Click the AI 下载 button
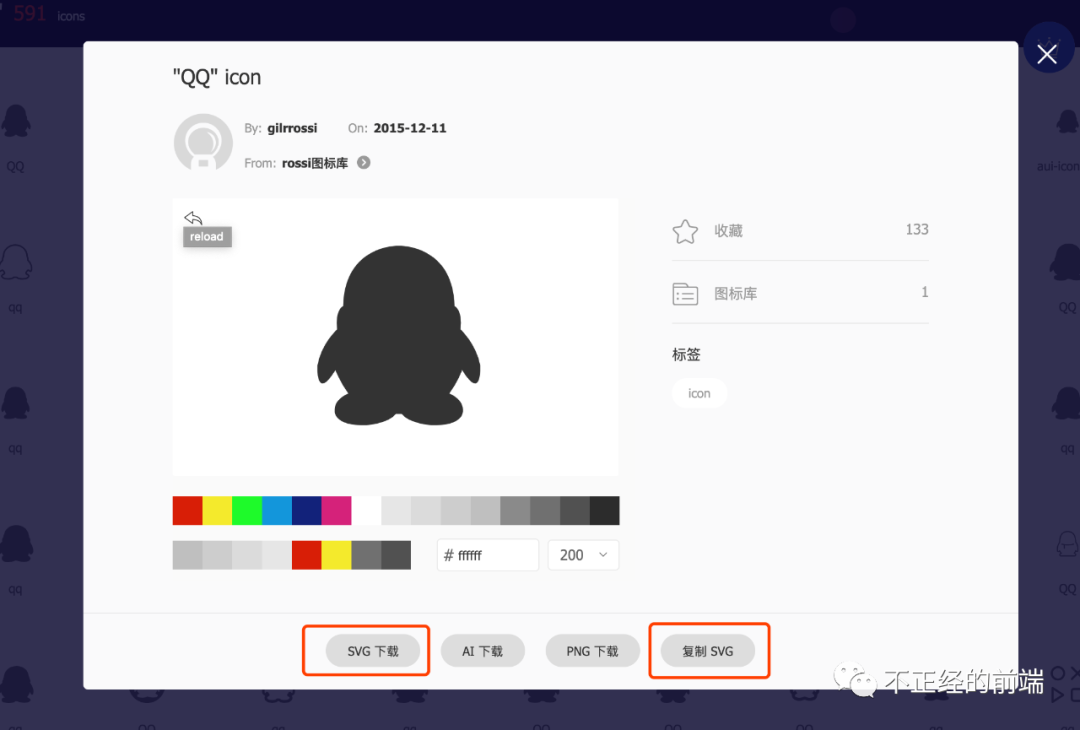This screenshot has width=1080, height=730. click(482, 651)
